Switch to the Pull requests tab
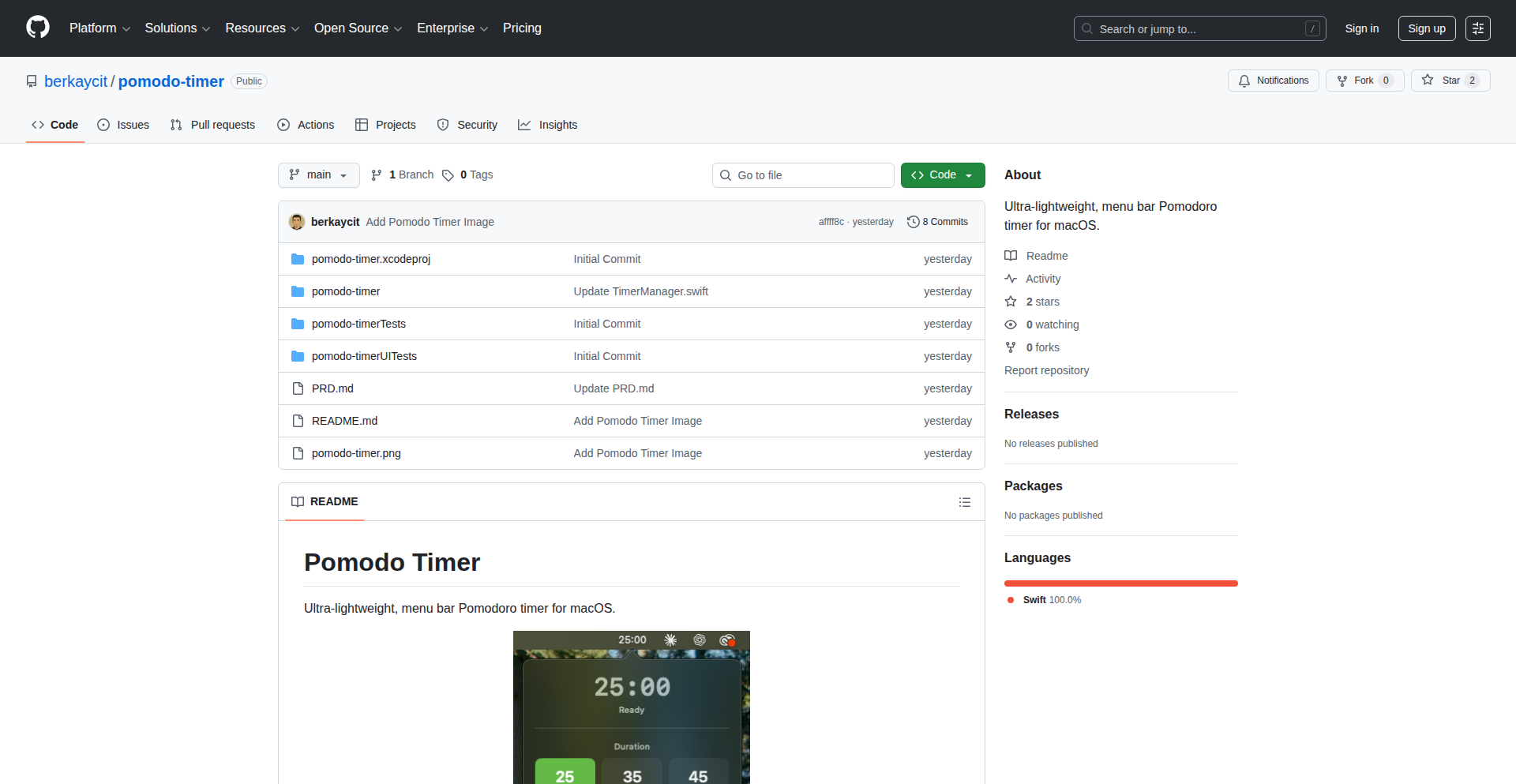This screenshot has height=784, width=1516. click(x=212, y=125)
